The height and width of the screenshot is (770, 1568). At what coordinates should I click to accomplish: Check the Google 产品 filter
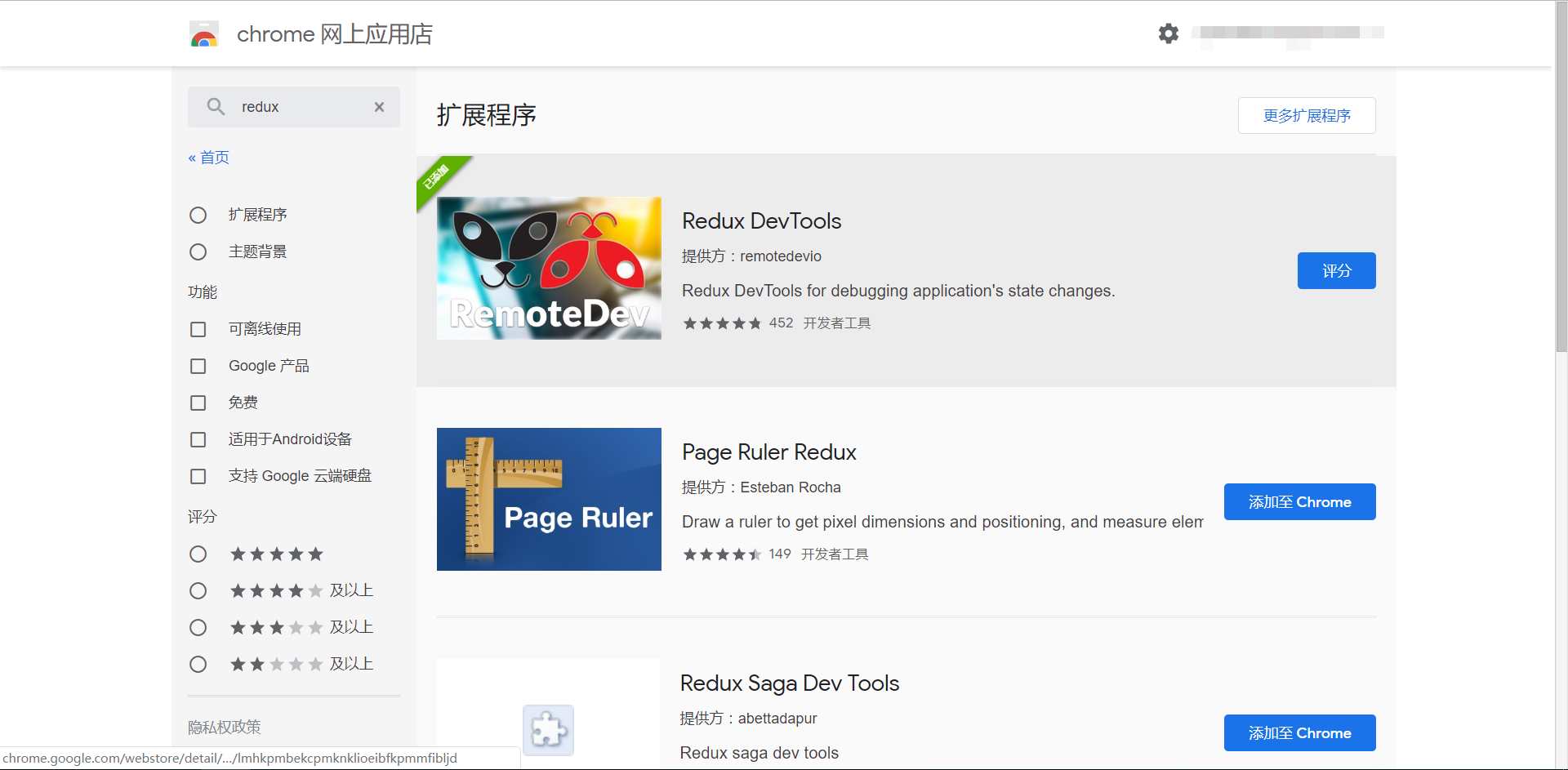click(198, 366)
